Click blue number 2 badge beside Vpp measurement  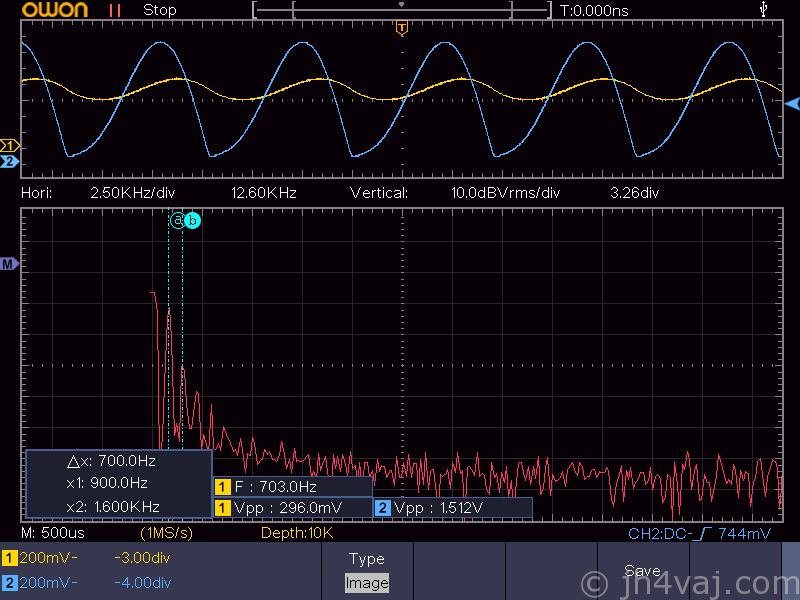pos(383,508)
